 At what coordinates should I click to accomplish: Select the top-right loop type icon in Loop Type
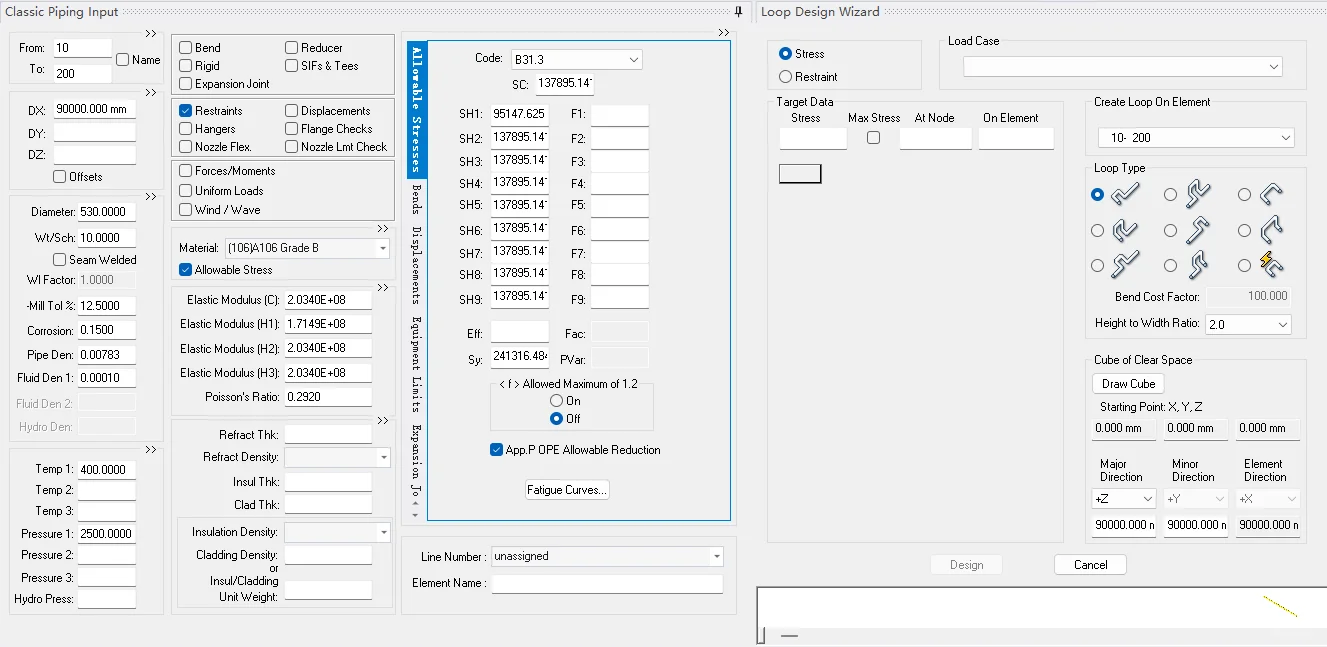point(1271,195)
